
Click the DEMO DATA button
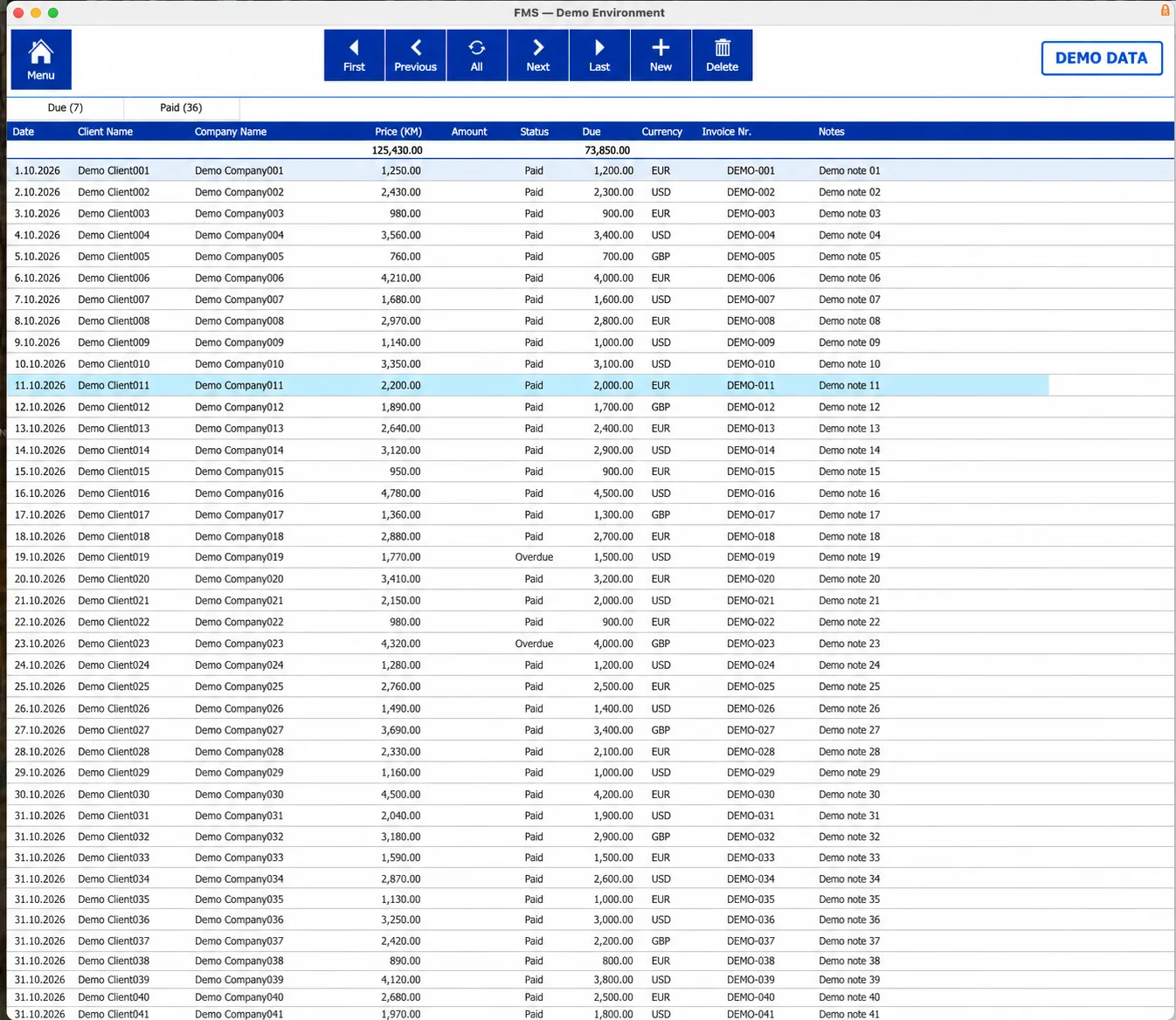[x=1102, y=59]
